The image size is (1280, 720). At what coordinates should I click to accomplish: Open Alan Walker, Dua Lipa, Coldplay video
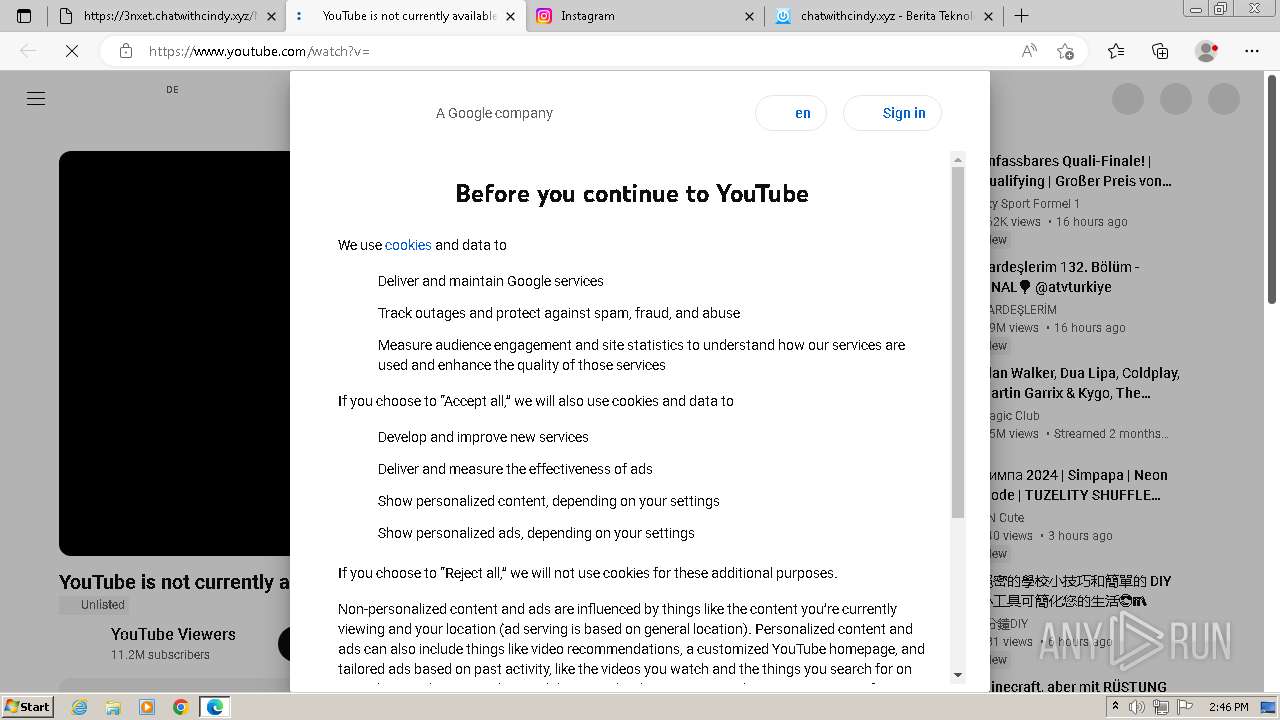click(x=1084, y=383)
